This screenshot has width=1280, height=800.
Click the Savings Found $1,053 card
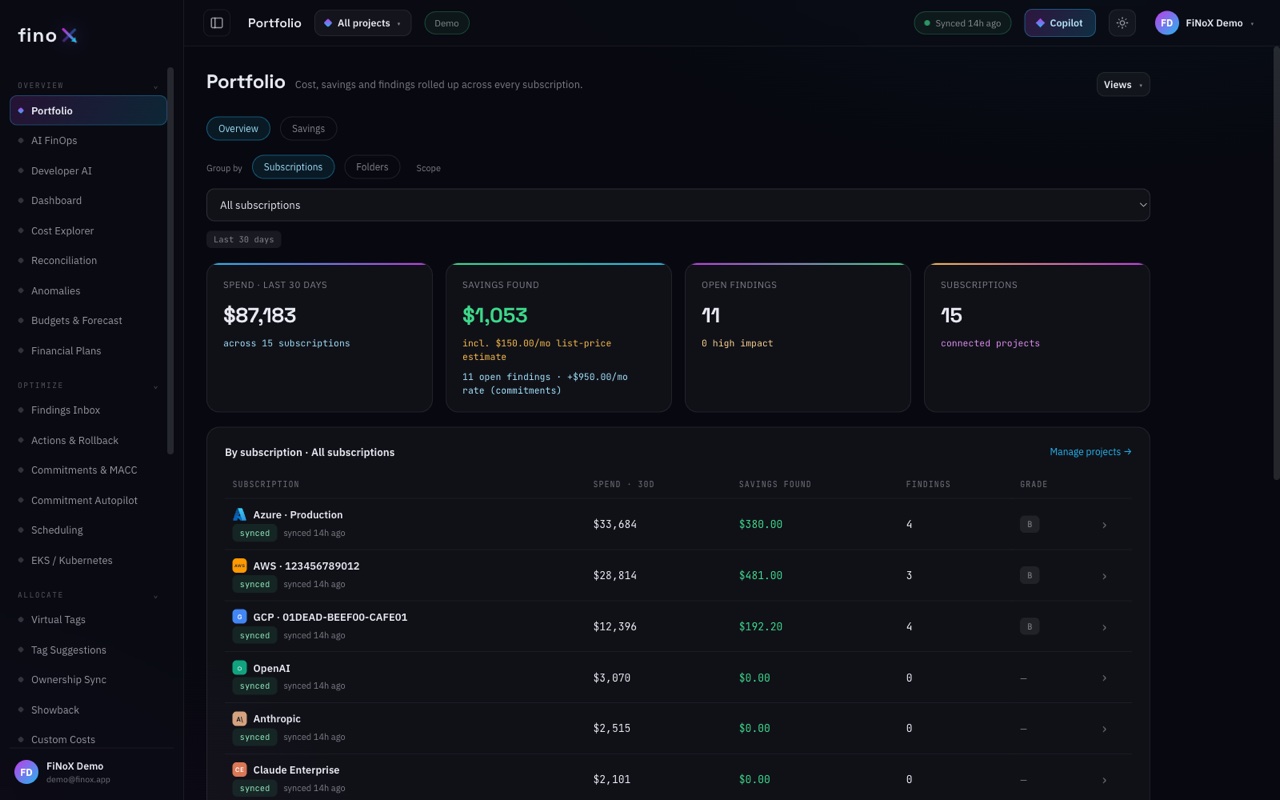click(558, 338)
